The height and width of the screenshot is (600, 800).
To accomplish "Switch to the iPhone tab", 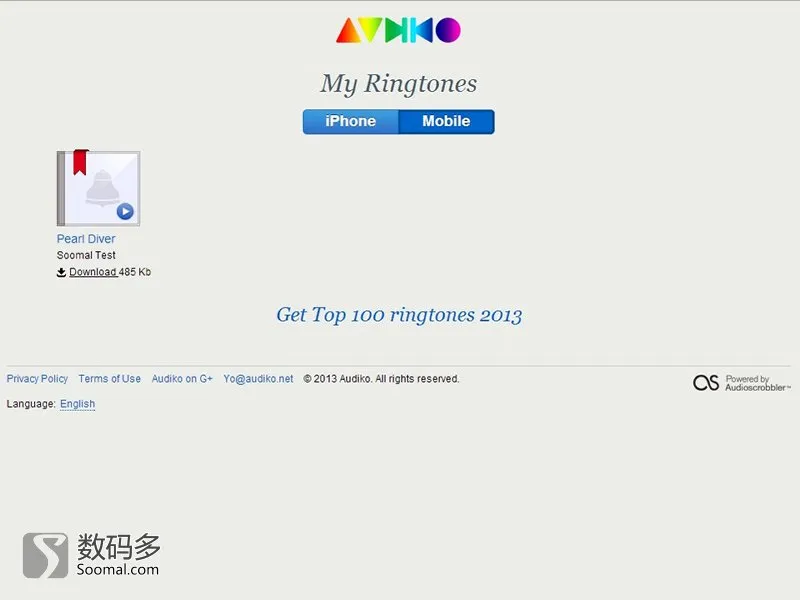I will (x=351, y=121).
